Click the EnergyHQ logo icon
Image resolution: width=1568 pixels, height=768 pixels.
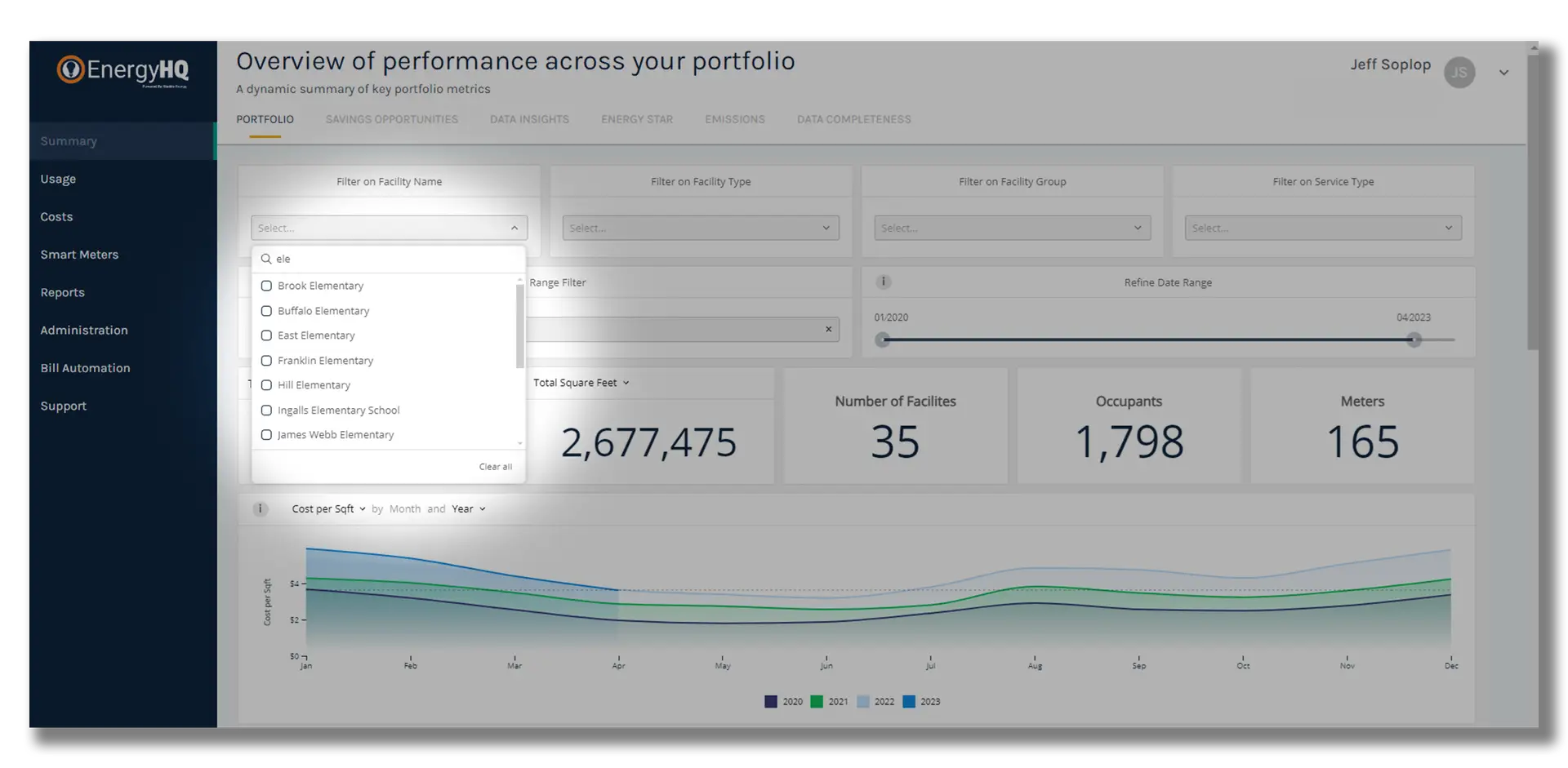click(71, 69)
